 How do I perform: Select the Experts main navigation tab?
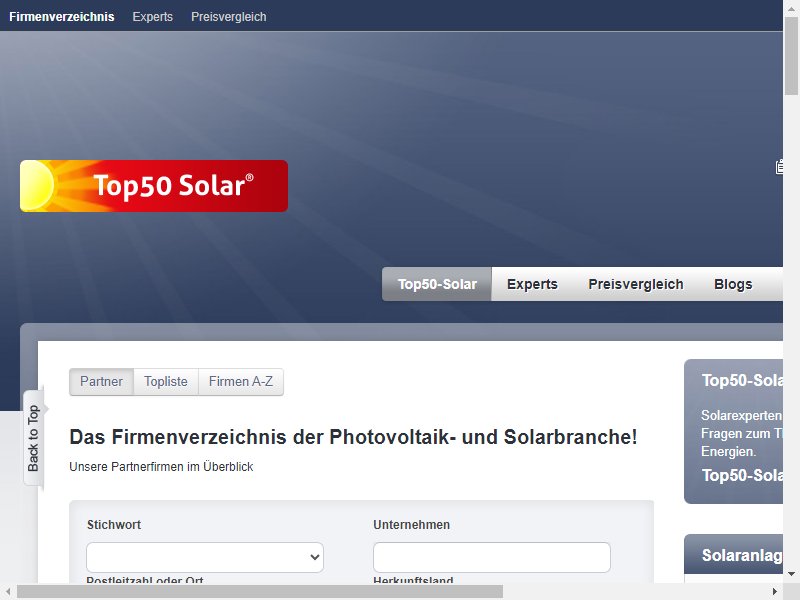point(532,284)
